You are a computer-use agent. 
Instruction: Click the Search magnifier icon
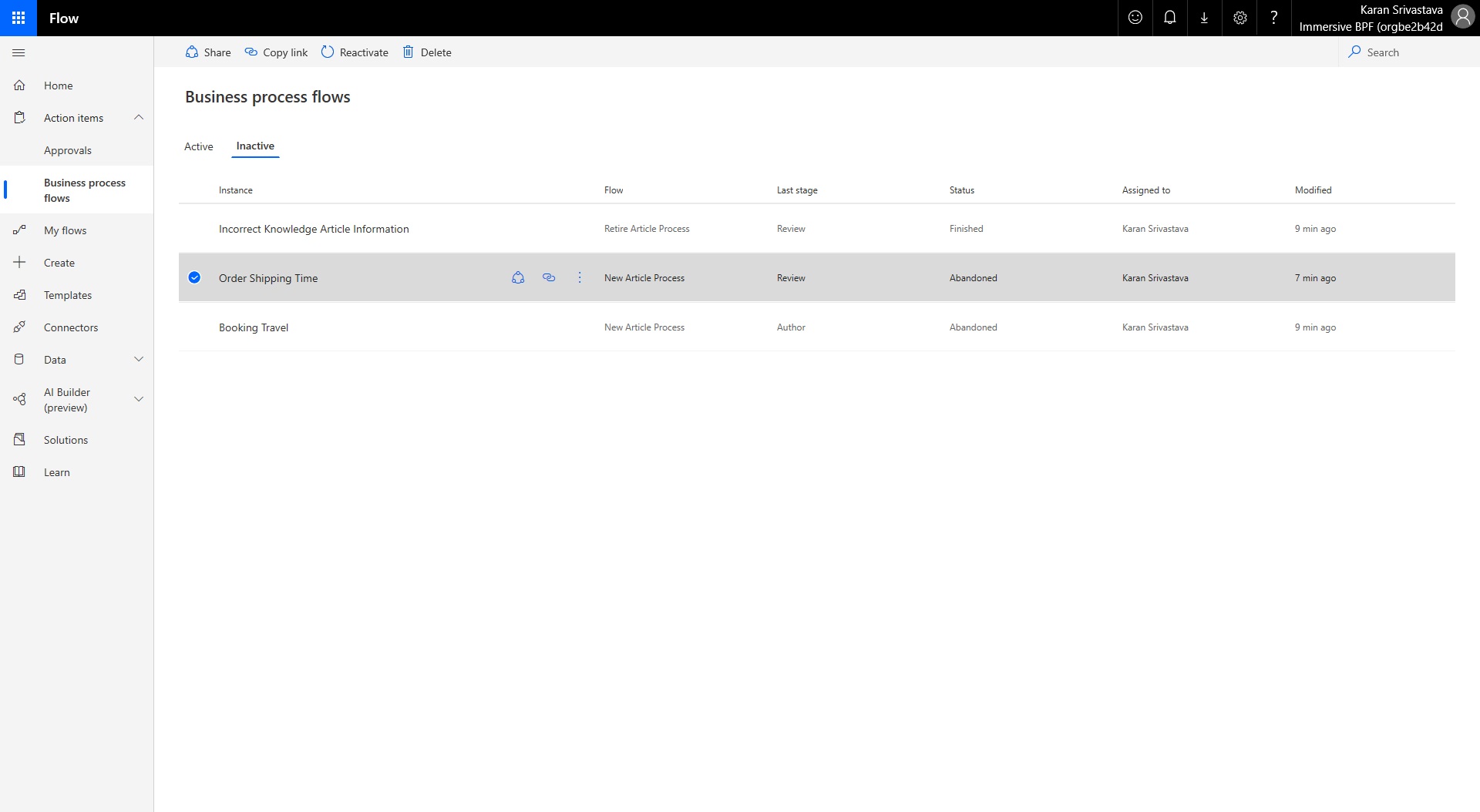coord(1354,52)
